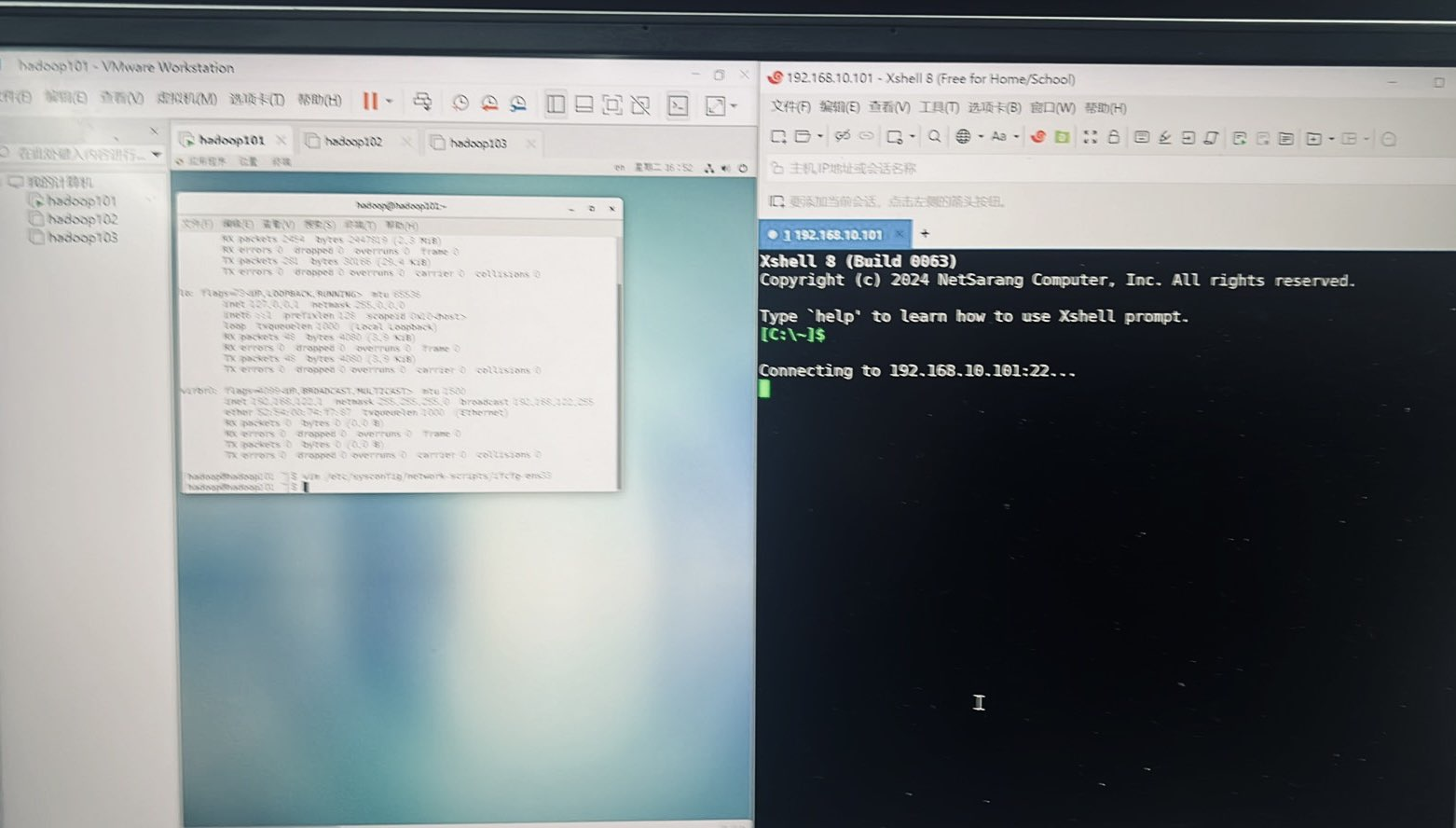
Task: Click Xshell's Aa font icon
Action: point(998,137)
